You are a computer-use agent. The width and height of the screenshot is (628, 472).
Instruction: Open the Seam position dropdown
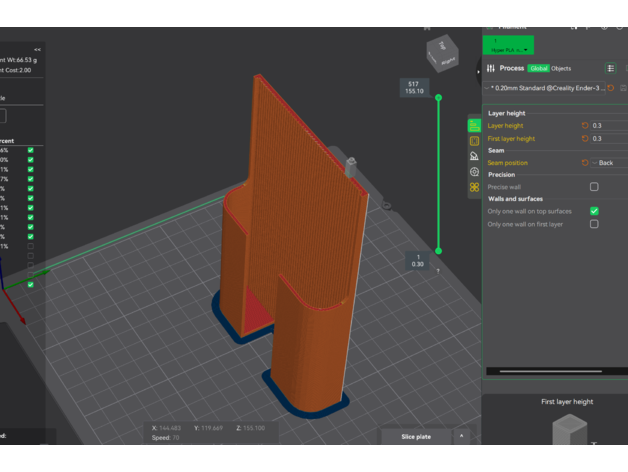[x=610, y=163]
